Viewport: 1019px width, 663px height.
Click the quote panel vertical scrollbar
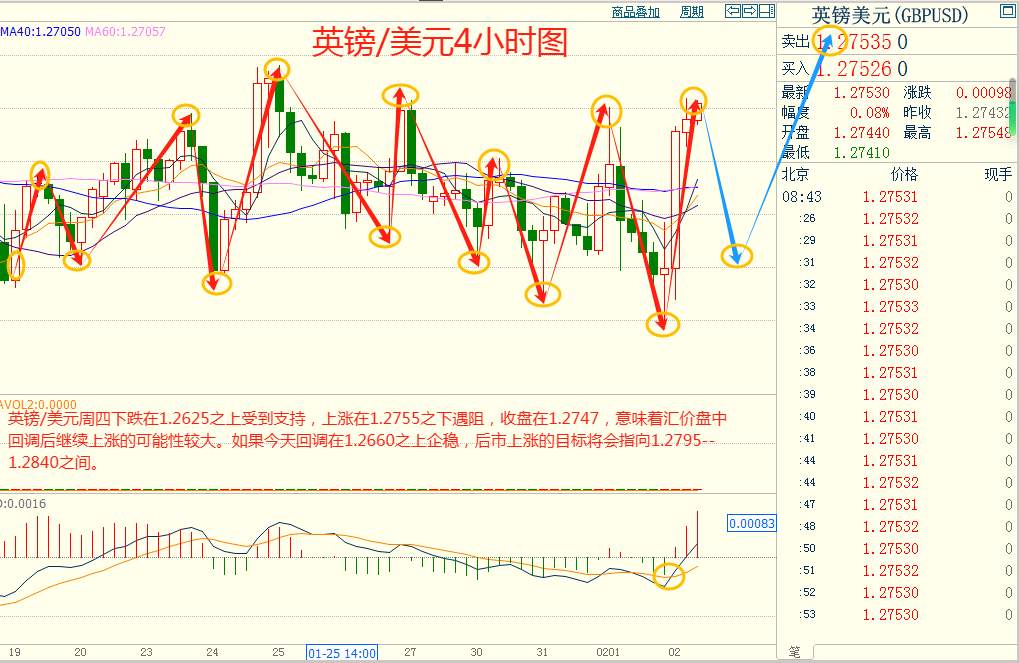(x=1013, y=107)
